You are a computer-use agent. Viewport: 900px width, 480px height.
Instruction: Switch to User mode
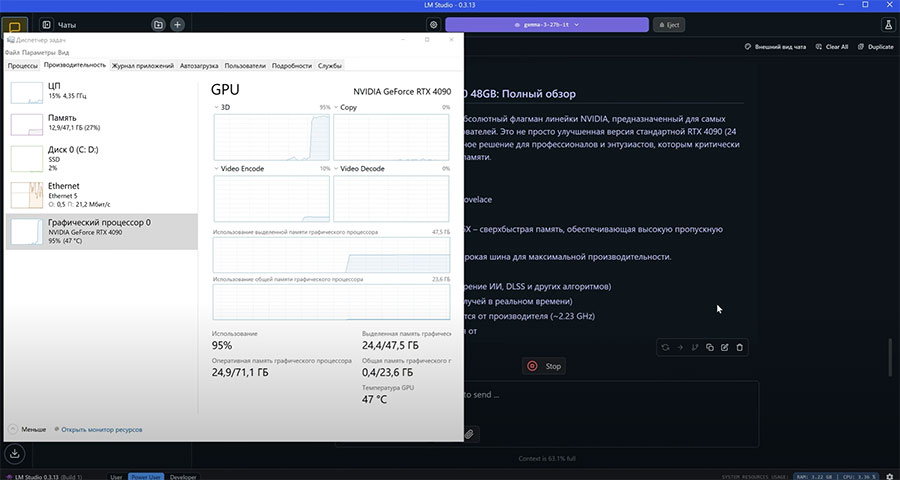(116, 477)
